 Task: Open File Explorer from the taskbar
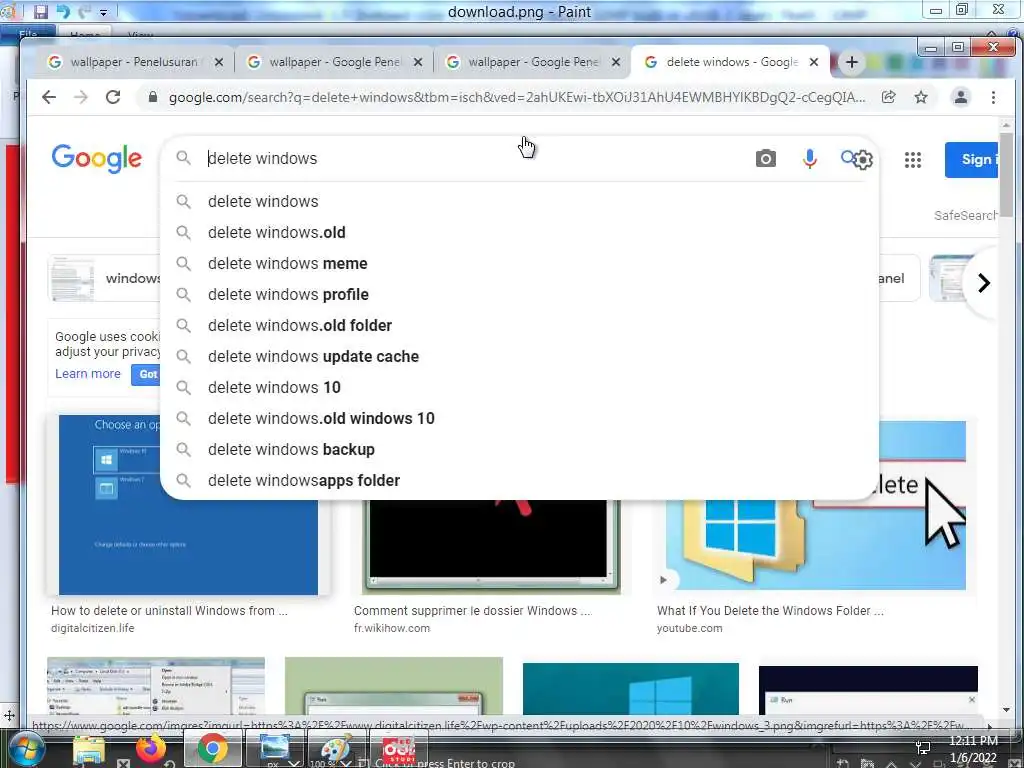pyautogui.click(x=88, y=750)
